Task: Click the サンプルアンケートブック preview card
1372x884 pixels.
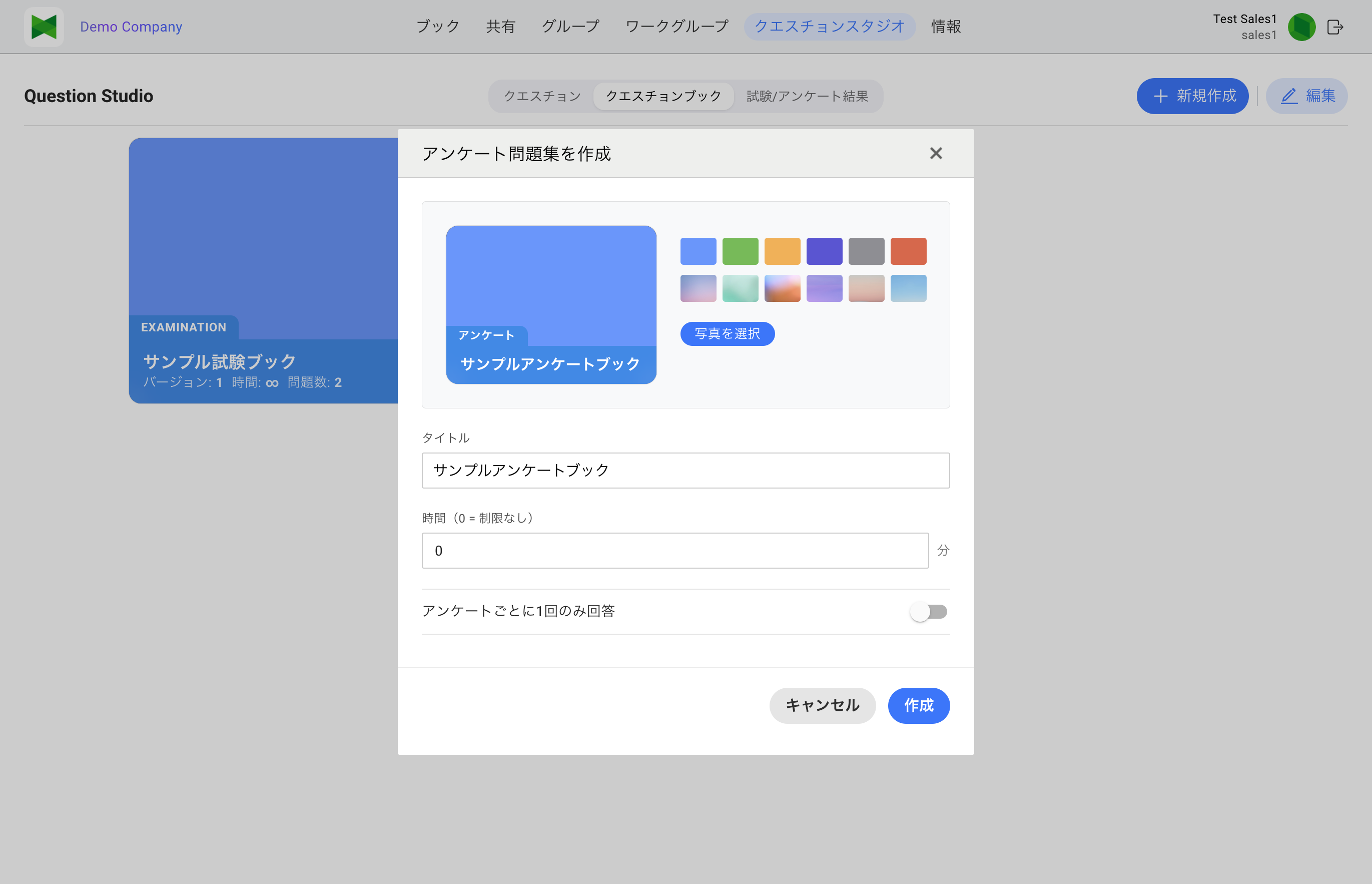Action: coord(551,305)
